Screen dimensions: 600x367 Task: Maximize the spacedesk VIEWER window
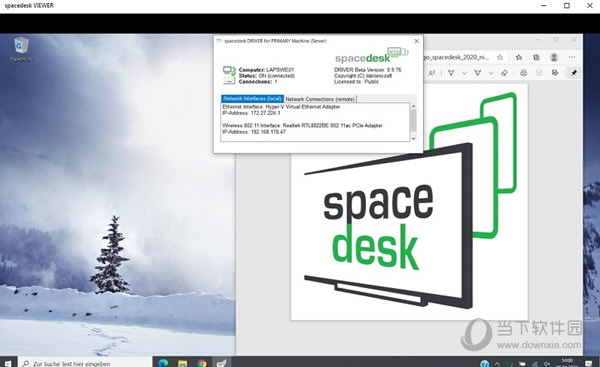coord(567,6)
